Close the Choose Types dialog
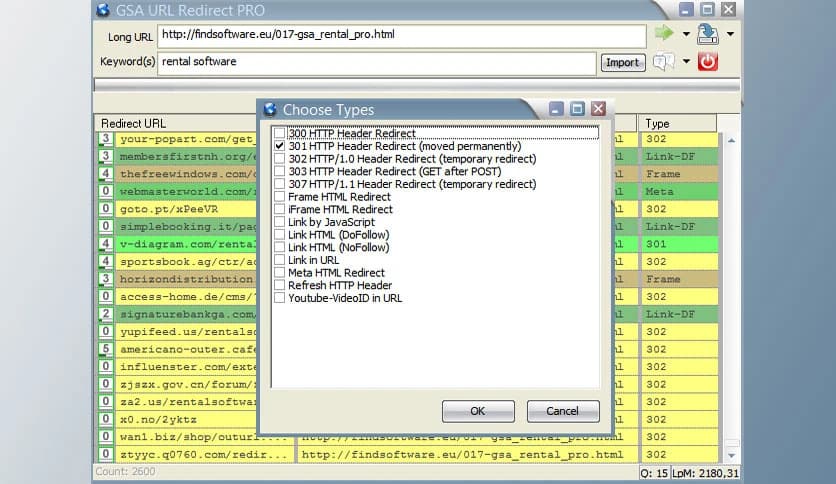 coord(598,109)
